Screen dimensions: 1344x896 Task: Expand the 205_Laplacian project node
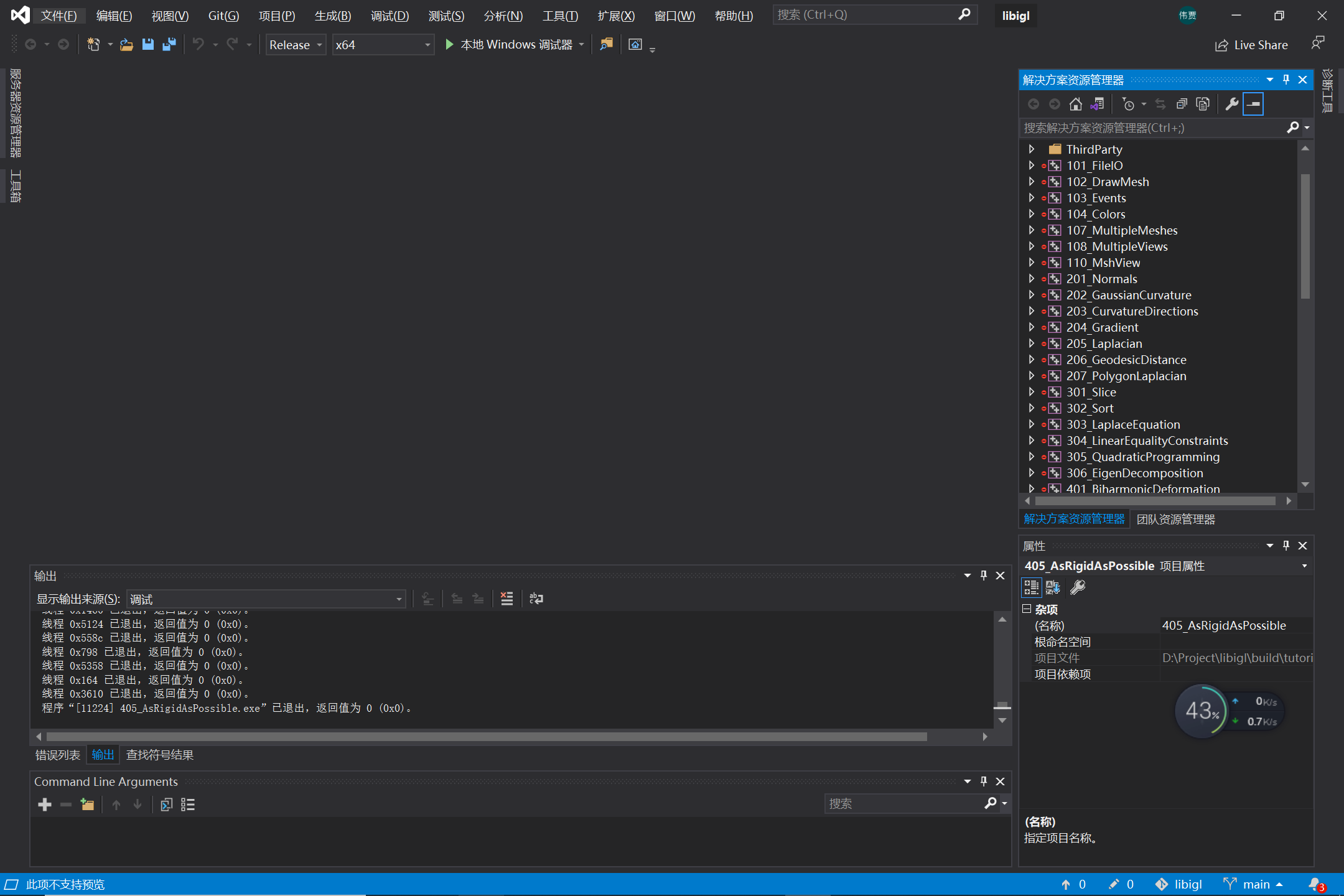pos(1031,343)
